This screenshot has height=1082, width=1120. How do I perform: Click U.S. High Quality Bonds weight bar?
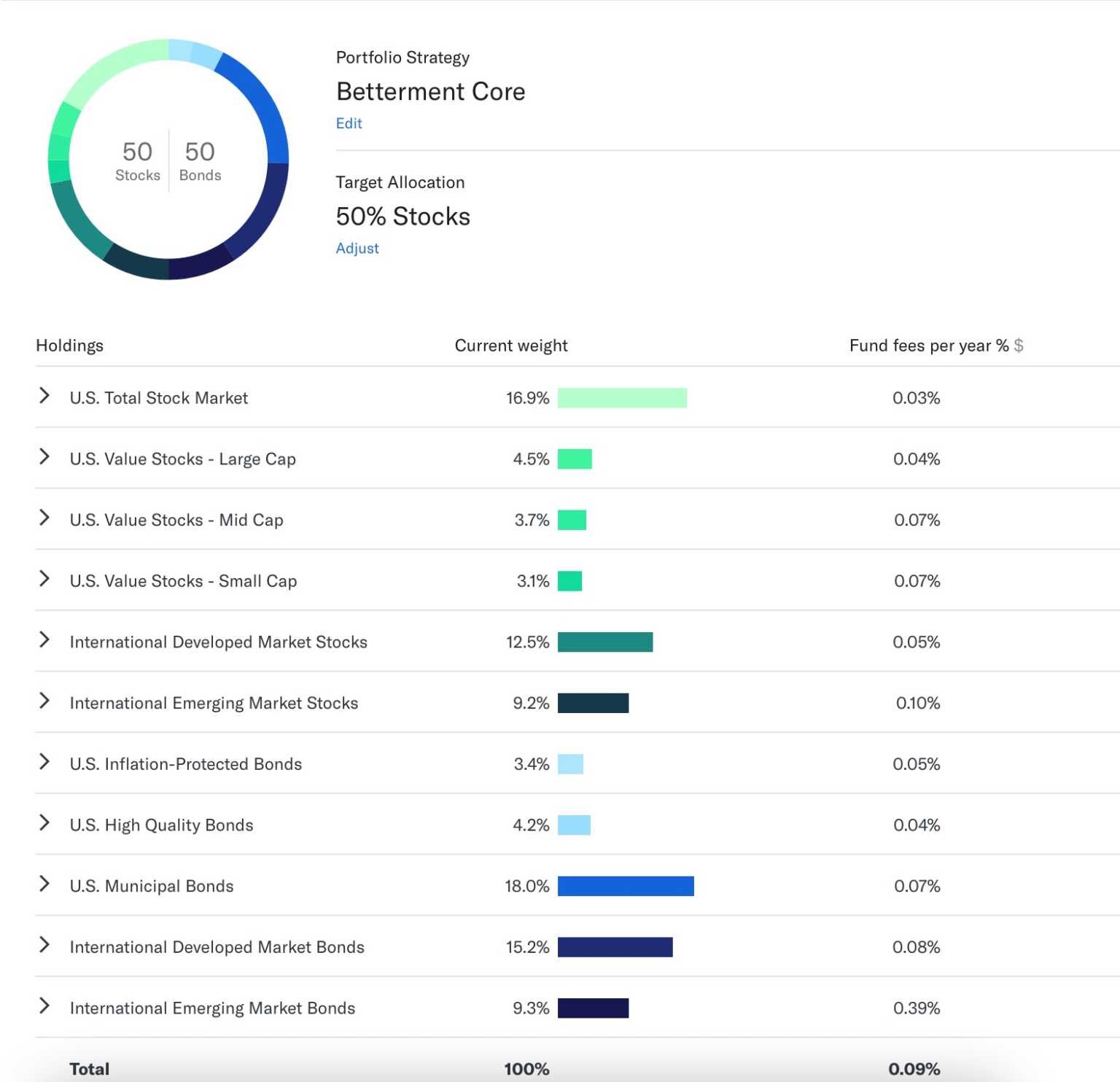pyautogui.click(x=574, y=825)
